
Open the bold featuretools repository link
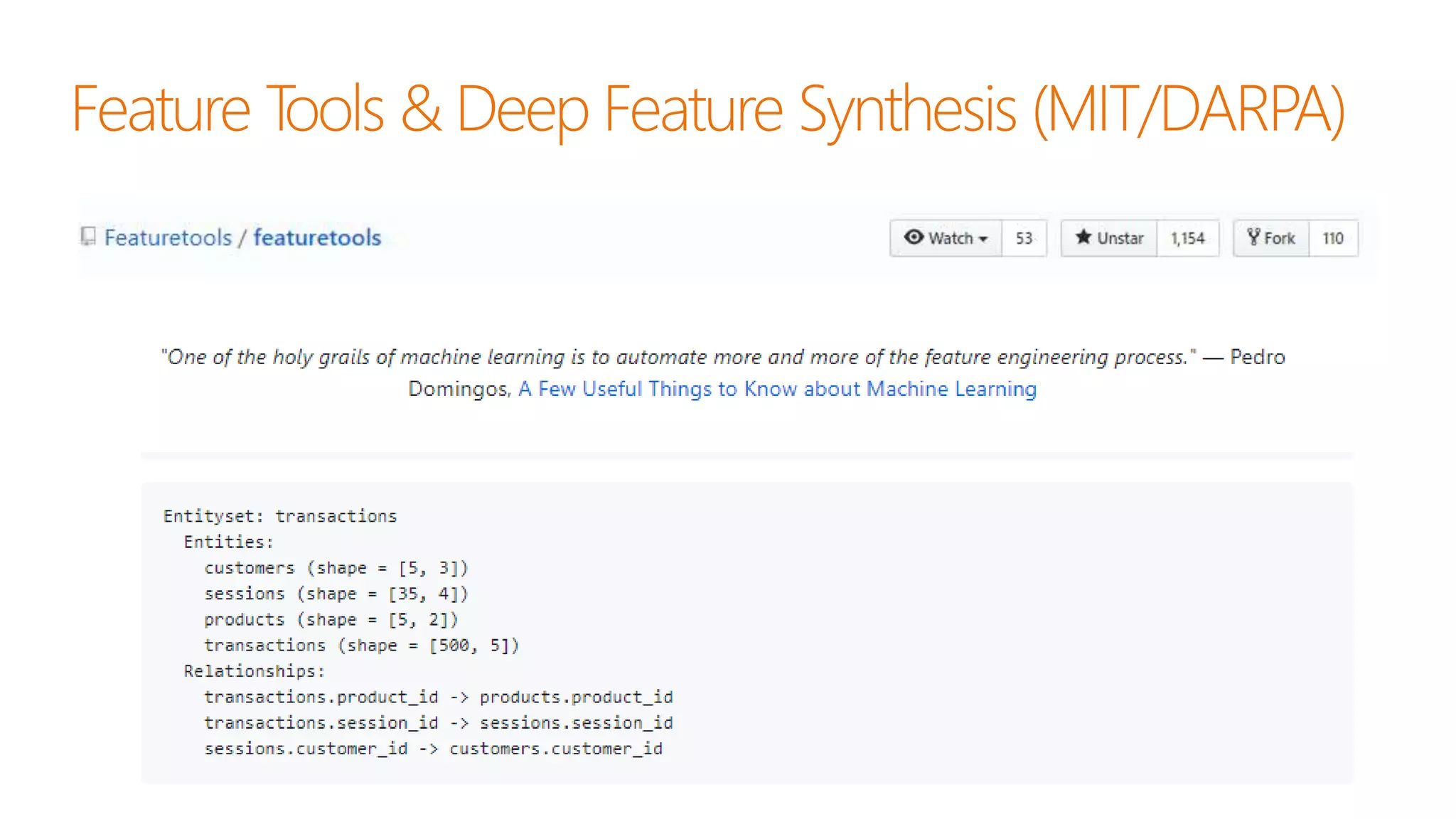tap(317, 237)
